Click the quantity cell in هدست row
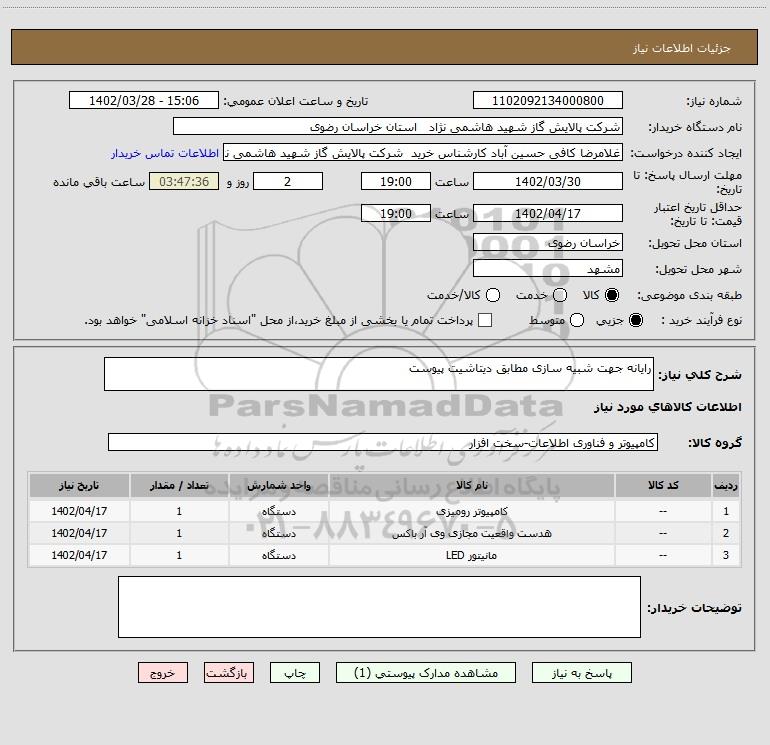 [179, 533]
